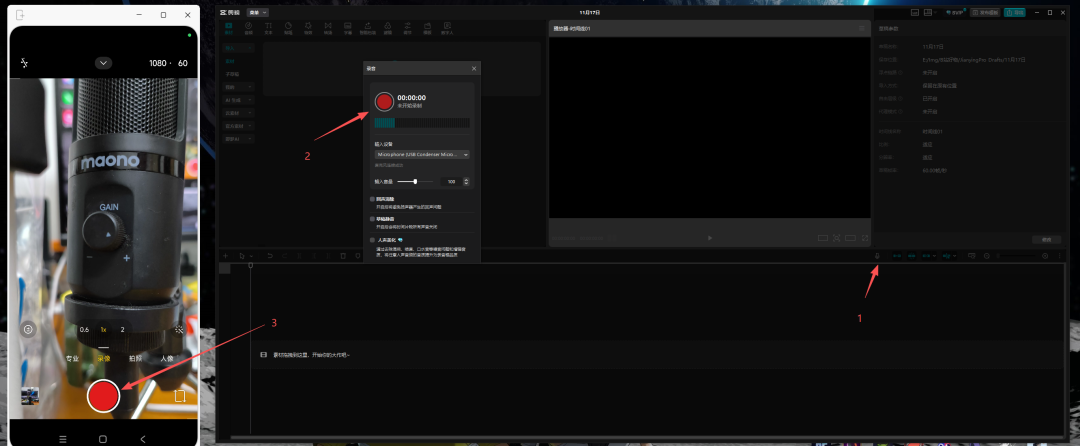Click the 导出 export button

[x=1014, y=12]
